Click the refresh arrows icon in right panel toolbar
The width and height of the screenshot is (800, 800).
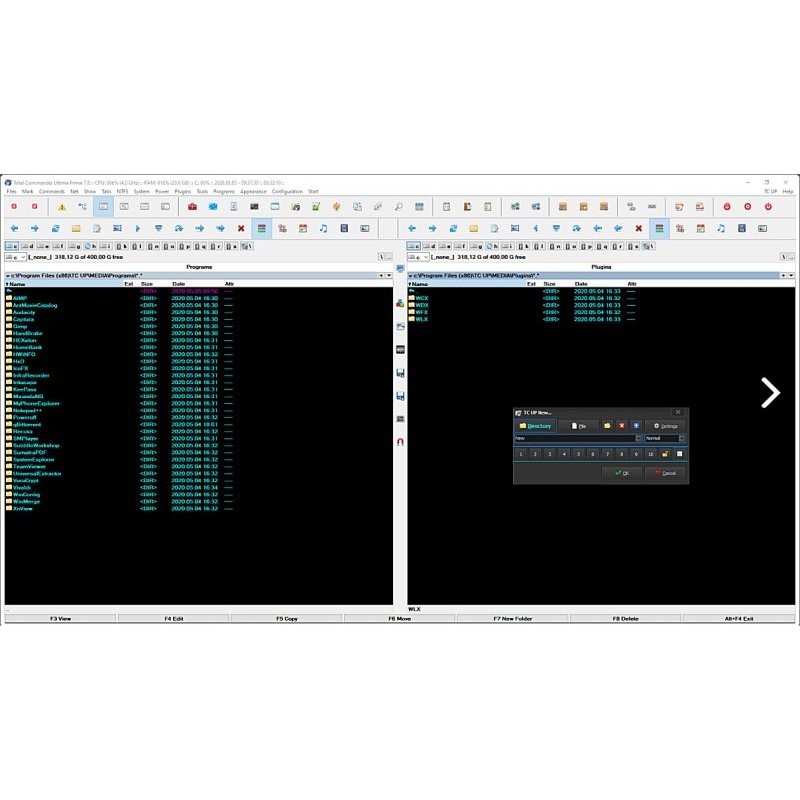point(453,228)
